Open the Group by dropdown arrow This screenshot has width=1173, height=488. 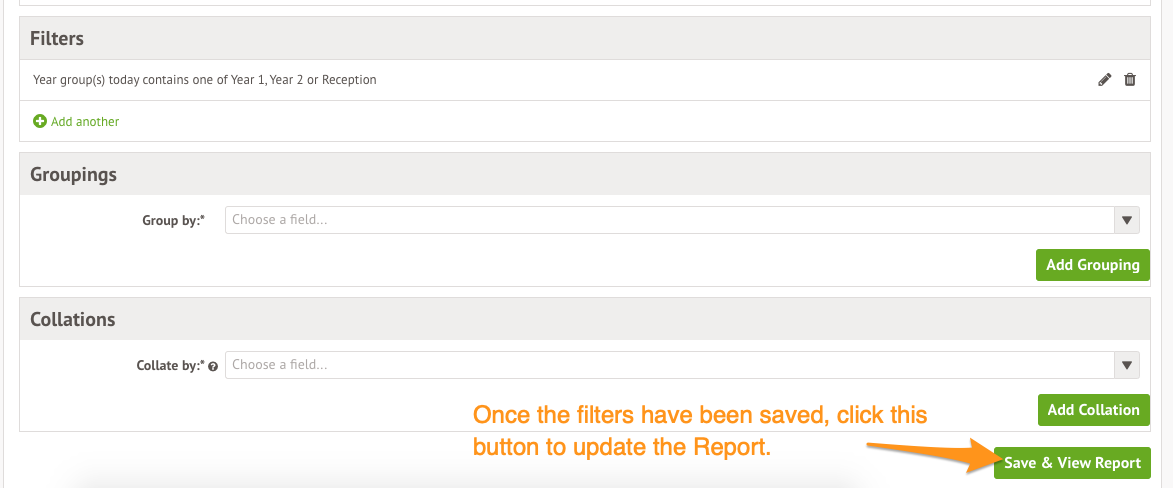[1127, 220]
